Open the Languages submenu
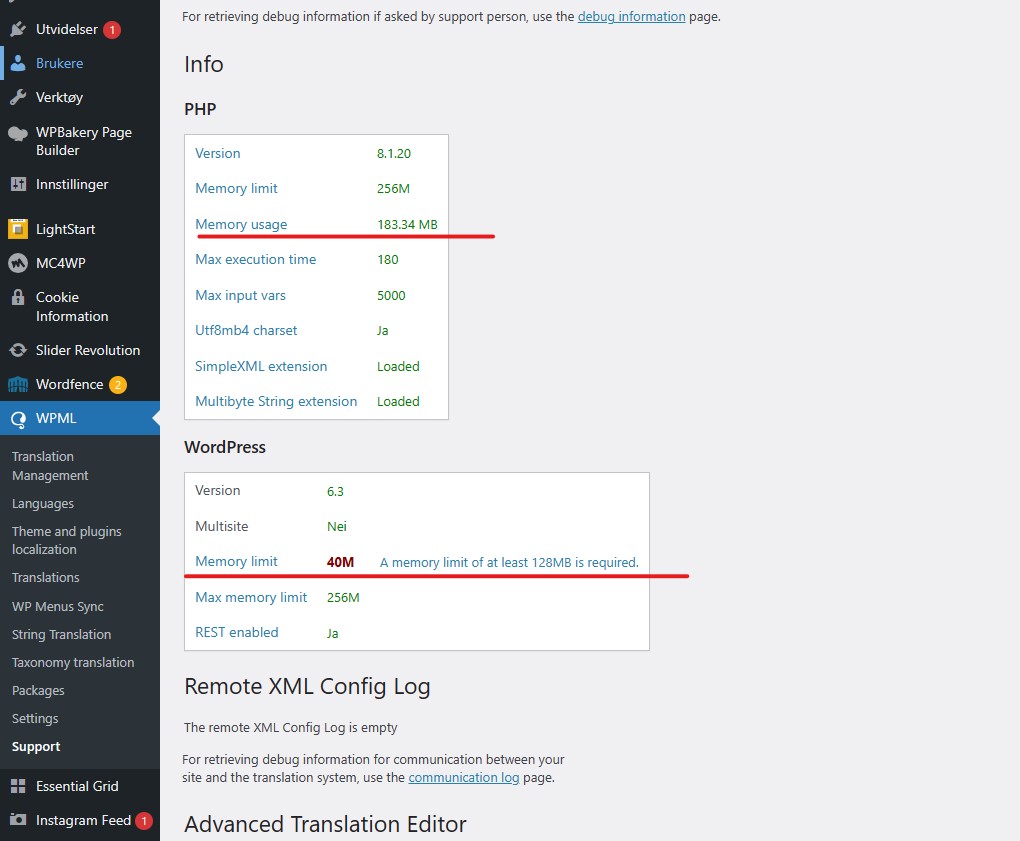Image resolution: width=1020 pixels, height=841 pixels. [42, 503]
